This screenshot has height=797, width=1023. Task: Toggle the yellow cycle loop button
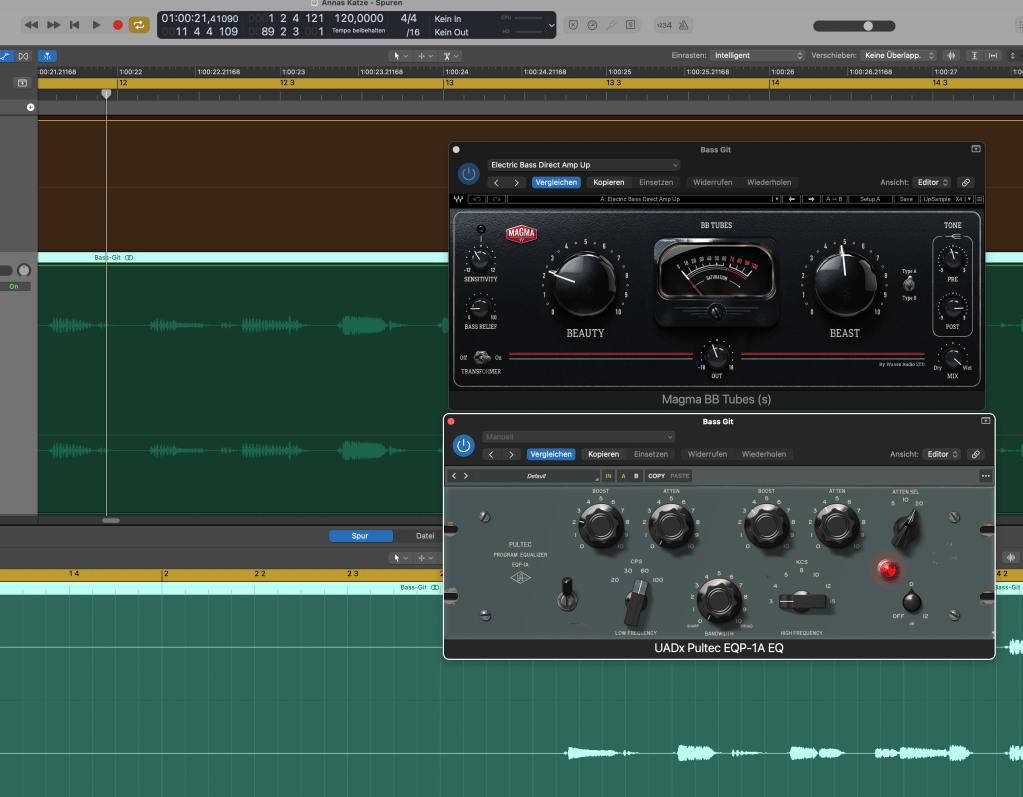point(138,24)
